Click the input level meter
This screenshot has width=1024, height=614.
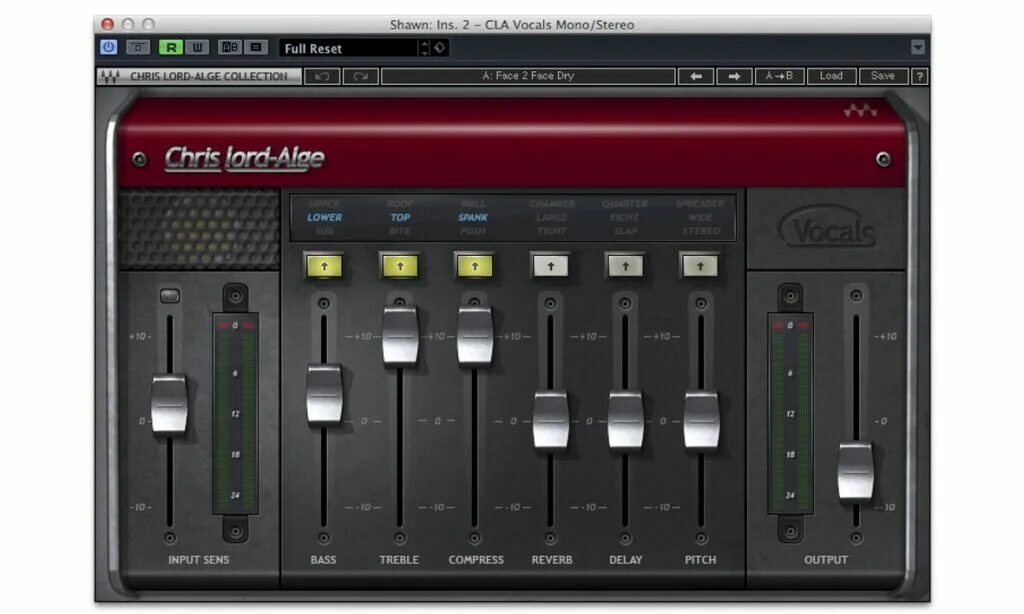235,413
